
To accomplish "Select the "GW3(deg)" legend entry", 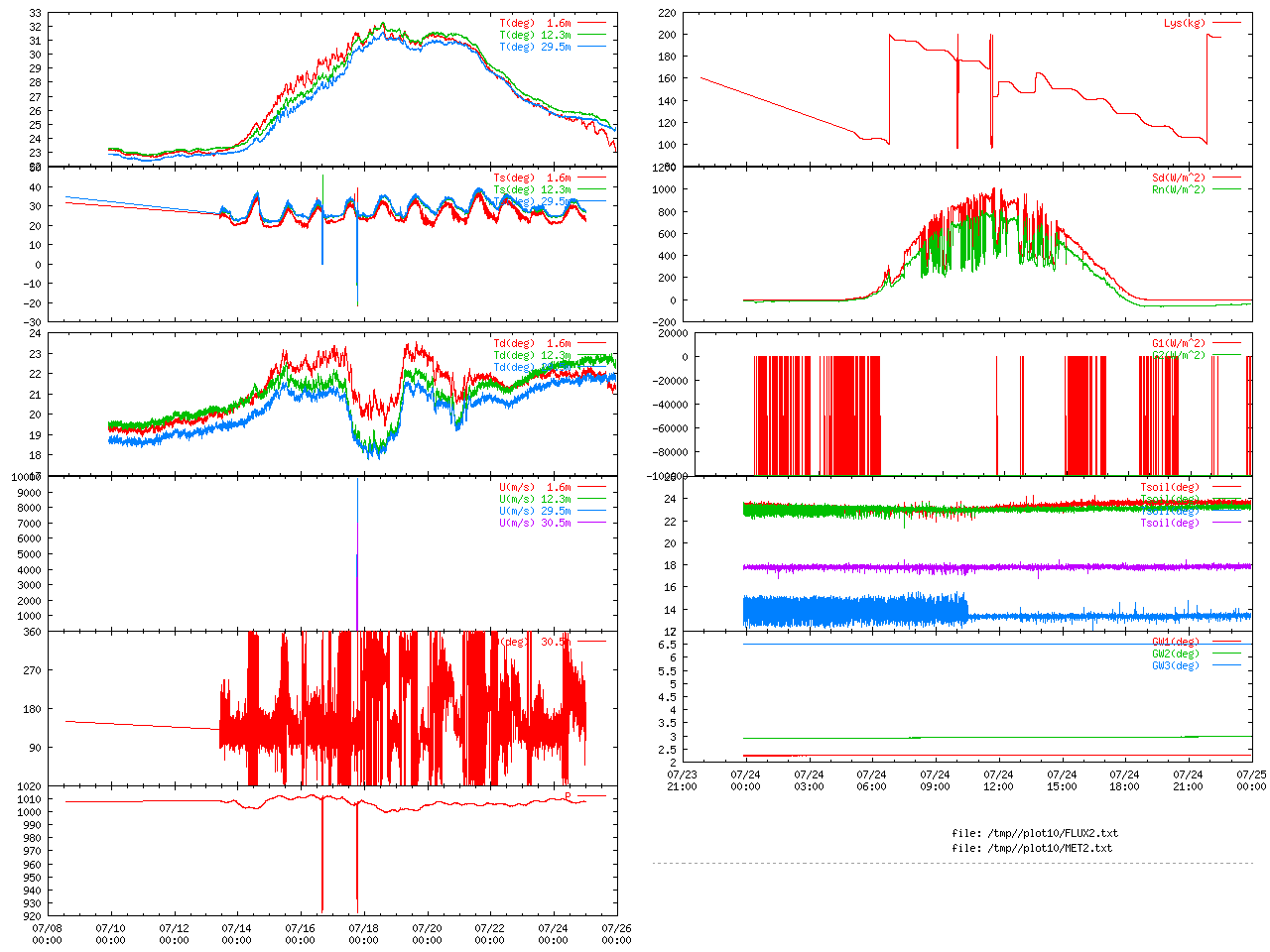I will tap(1176, 666).
